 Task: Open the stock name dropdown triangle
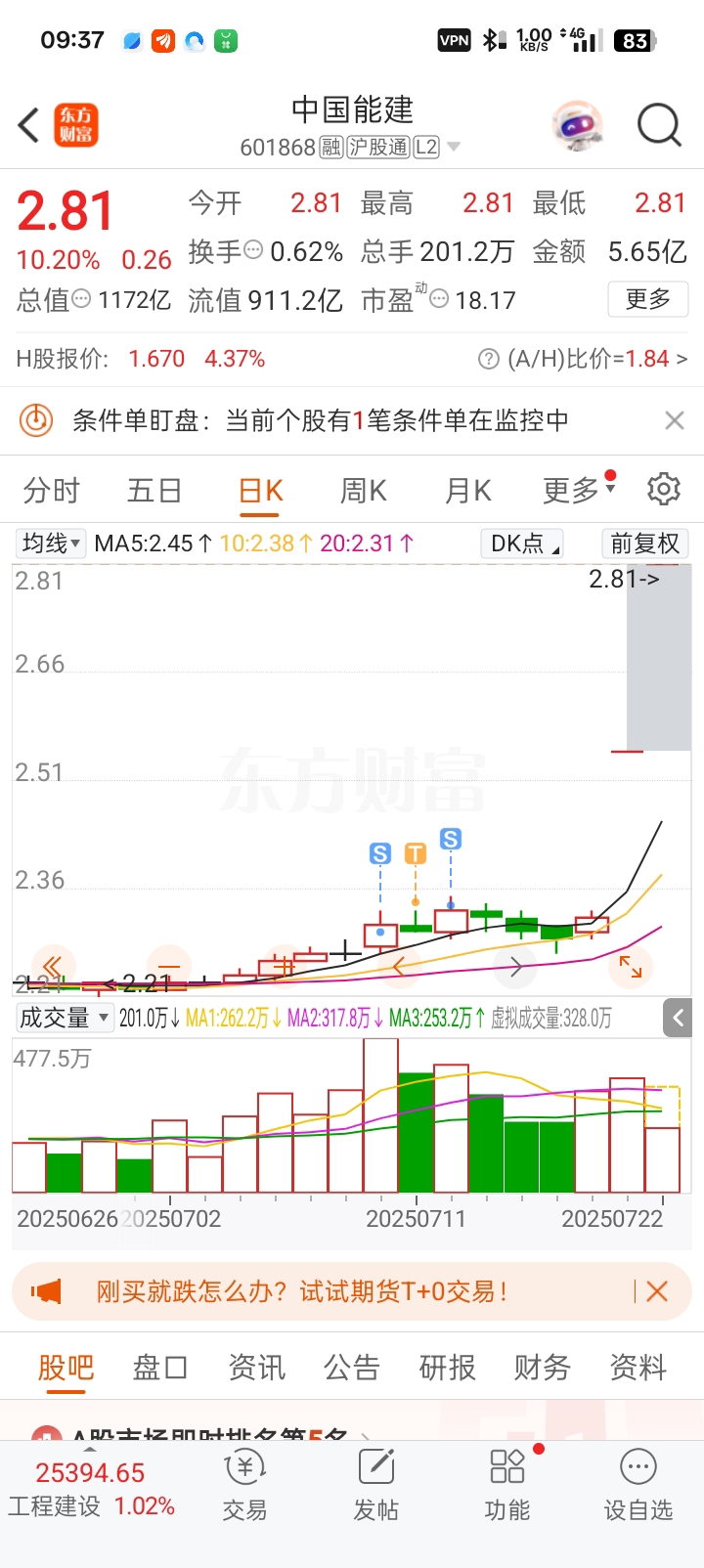click(454, 148)
